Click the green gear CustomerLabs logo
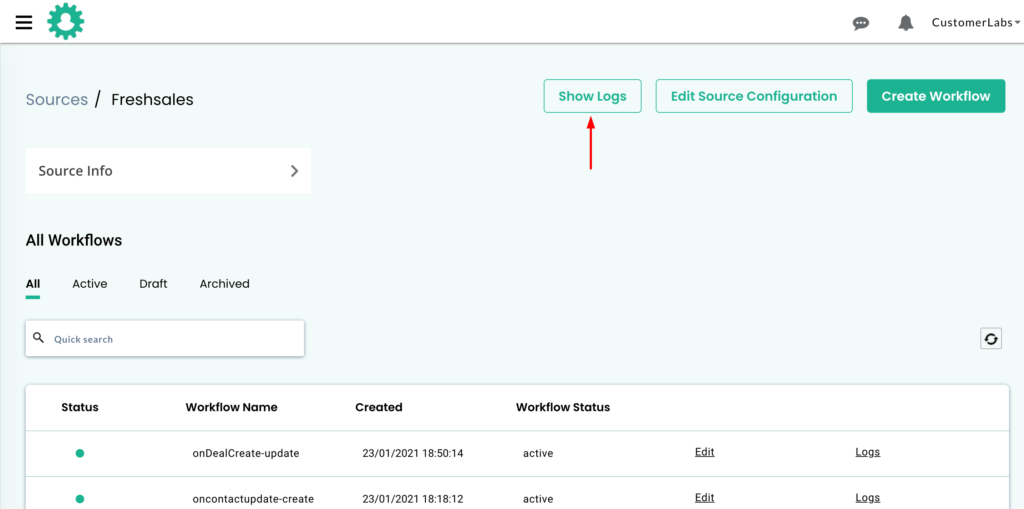 point(66,21)
